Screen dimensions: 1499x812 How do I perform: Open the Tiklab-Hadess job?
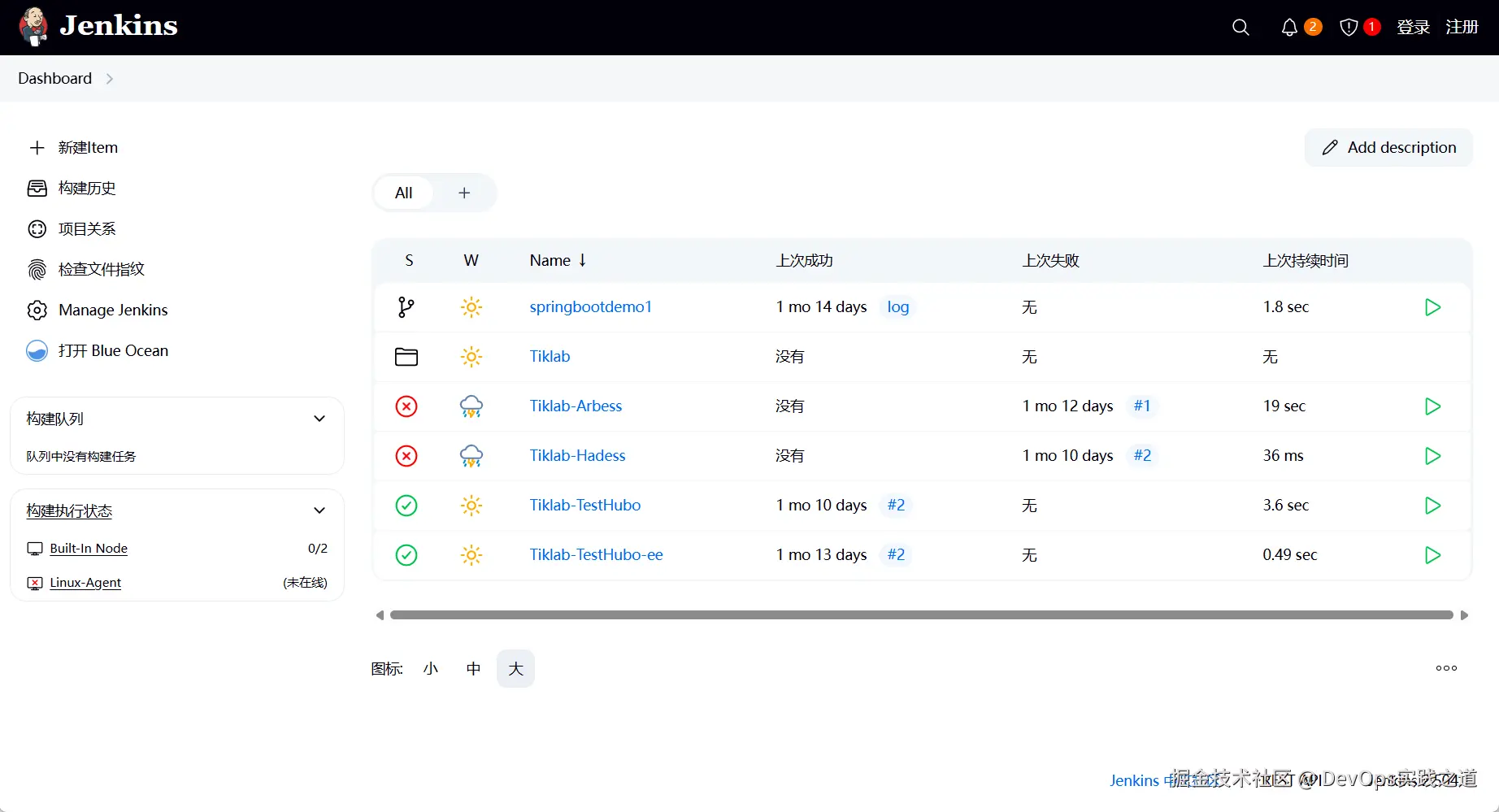[x=578, y=456]
